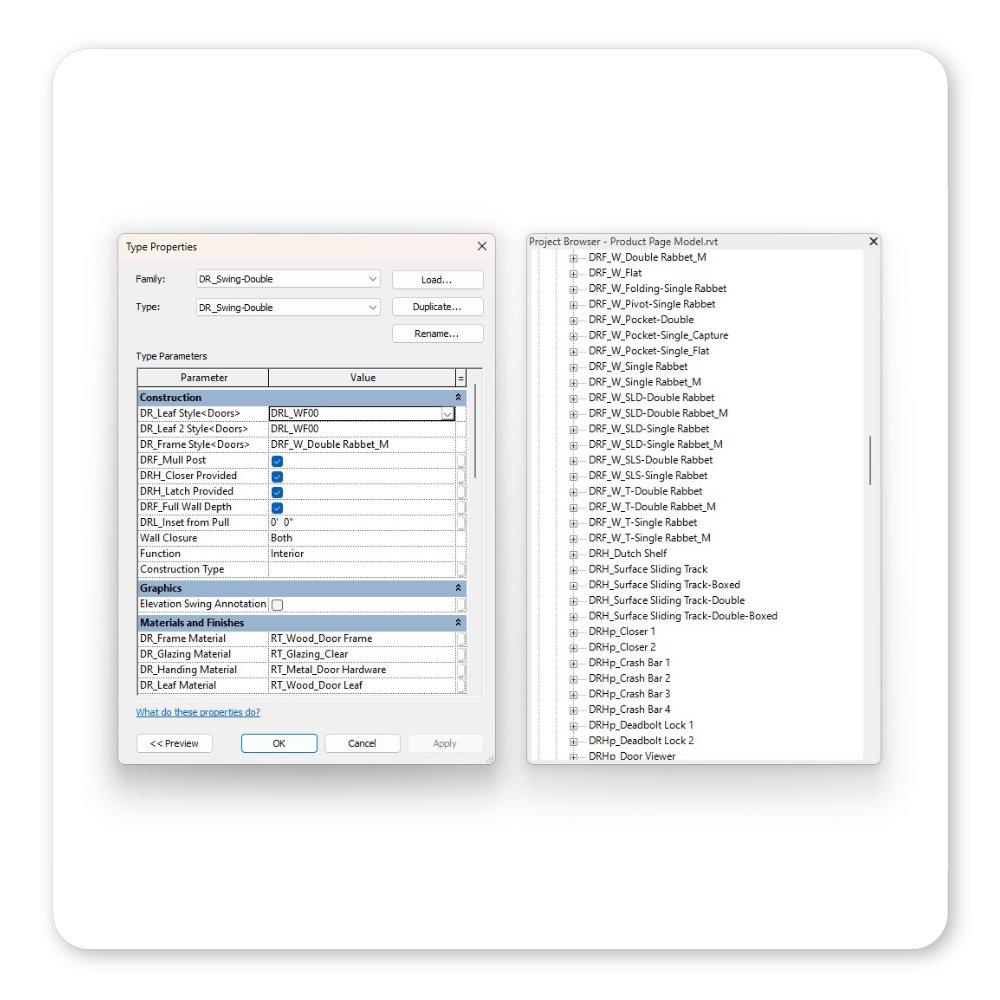Select DRF_W_Single Rabbet tree item
This screenshot has width=1000, height=1000.
[x=638, y=367]
